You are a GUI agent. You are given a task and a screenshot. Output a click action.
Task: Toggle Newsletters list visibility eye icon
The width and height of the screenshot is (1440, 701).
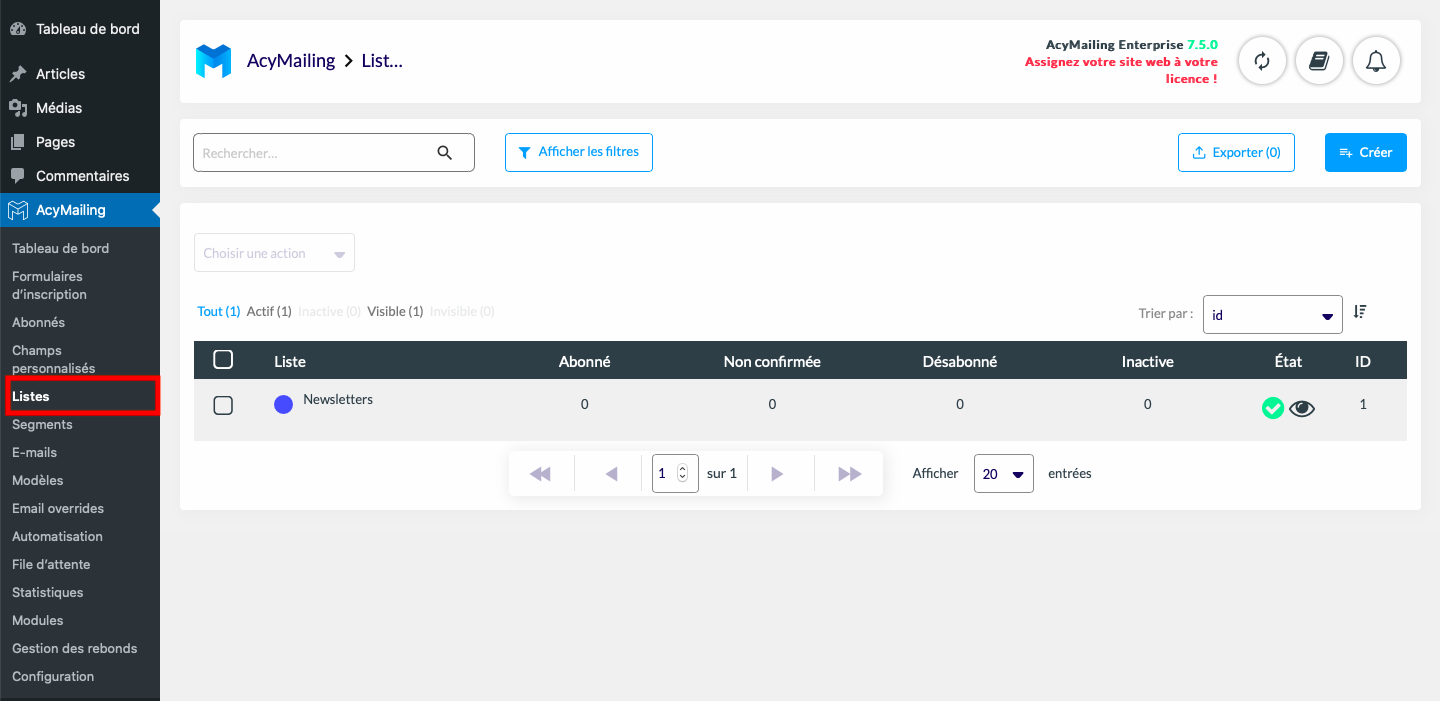pyautogui.click(x=1302, y=408)
